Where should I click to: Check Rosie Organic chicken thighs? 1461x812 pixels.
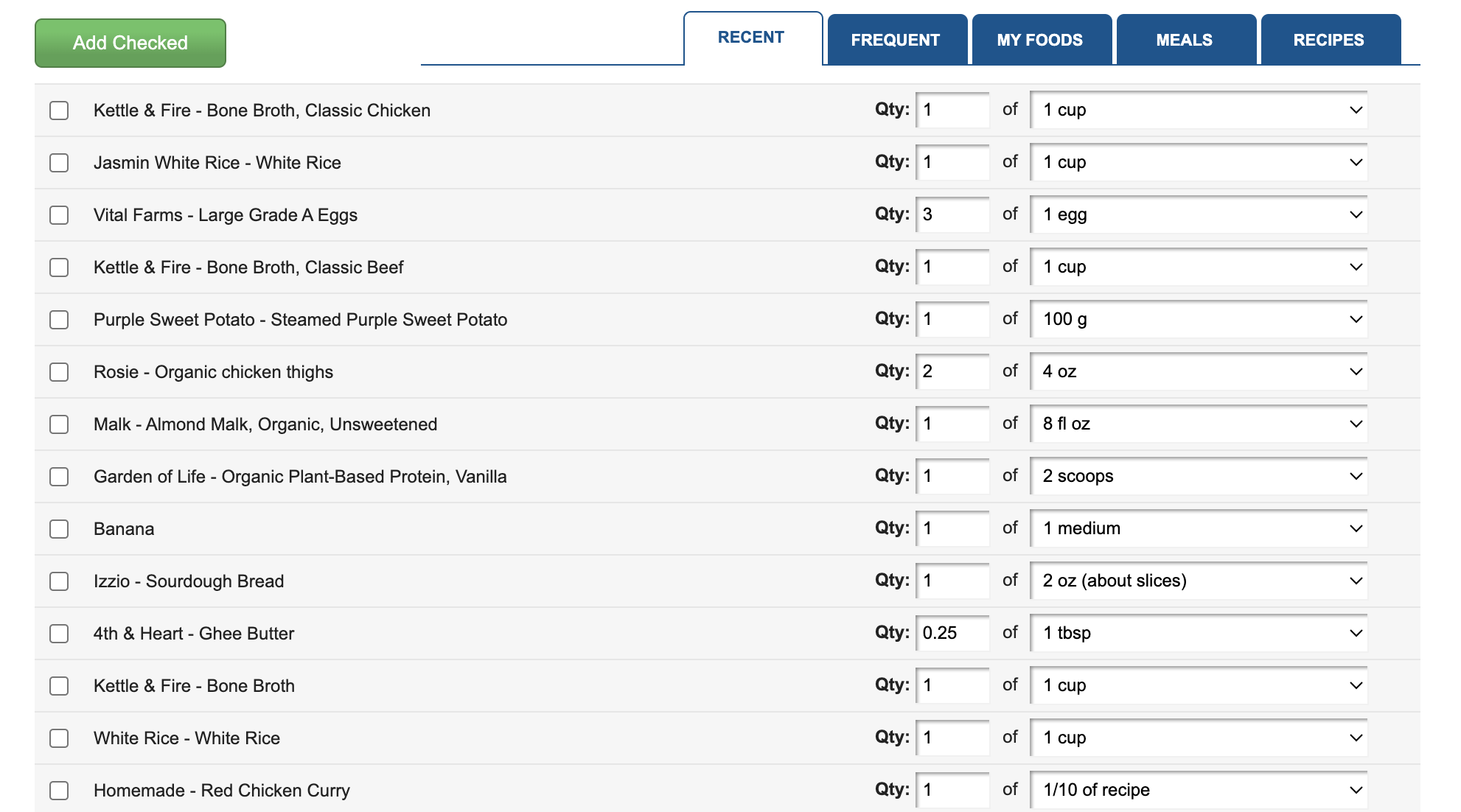(59, 372)
